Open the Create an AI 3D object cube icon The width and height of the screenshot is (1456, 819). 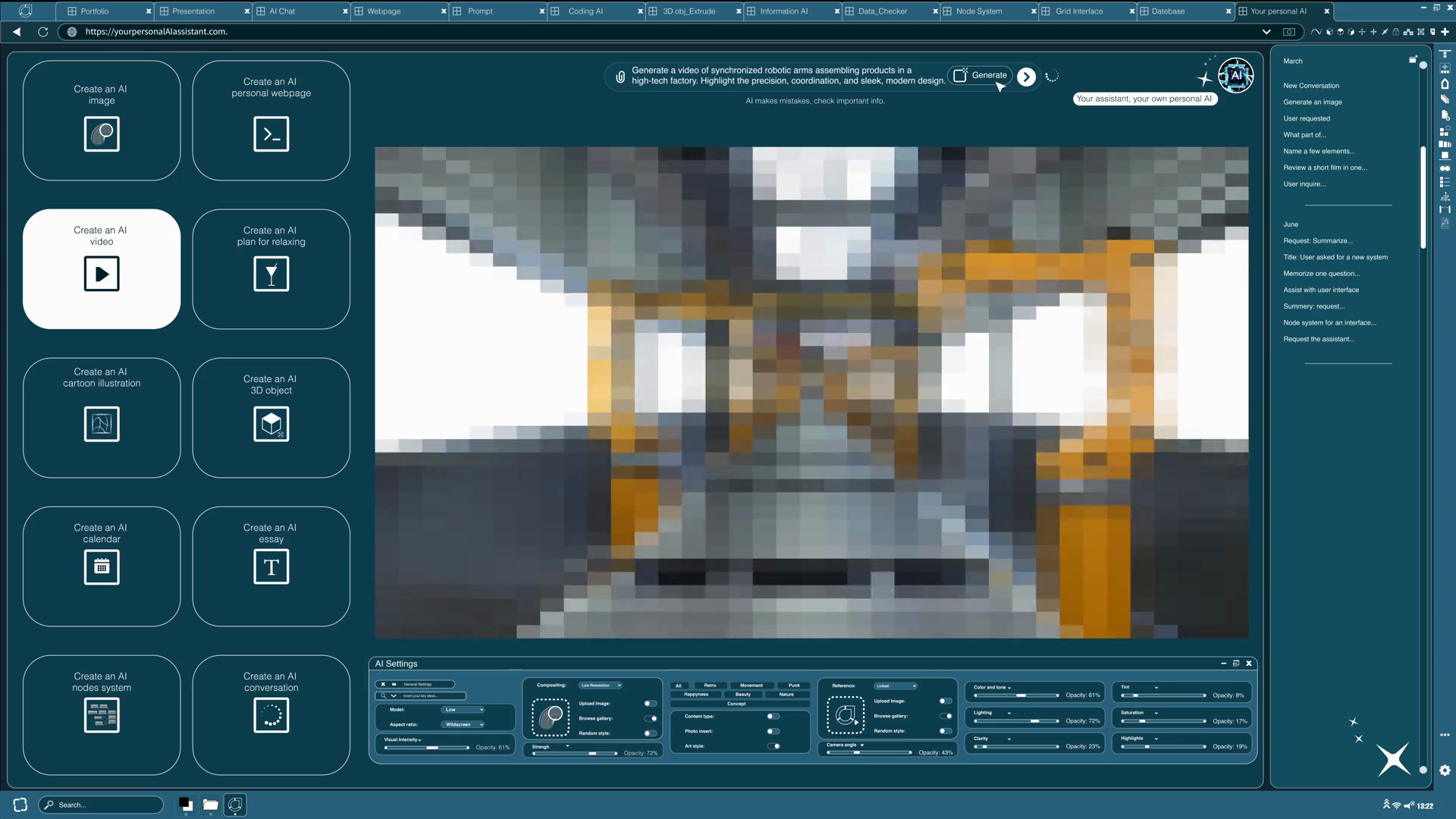(271, 424)
